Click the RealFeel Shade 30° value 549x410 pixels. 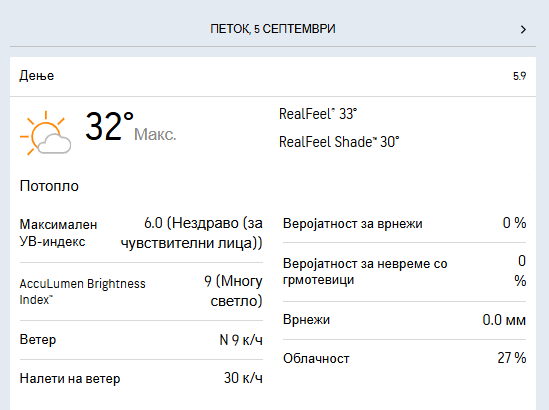coord(339,142)
